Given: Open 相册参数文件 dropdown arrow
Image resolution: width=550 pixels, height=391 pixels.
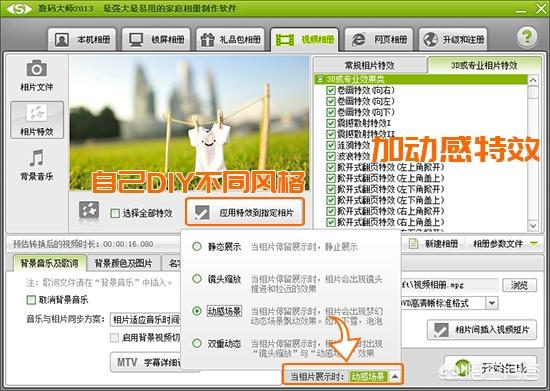Looking at the screenshot, I should click(534, 243).
